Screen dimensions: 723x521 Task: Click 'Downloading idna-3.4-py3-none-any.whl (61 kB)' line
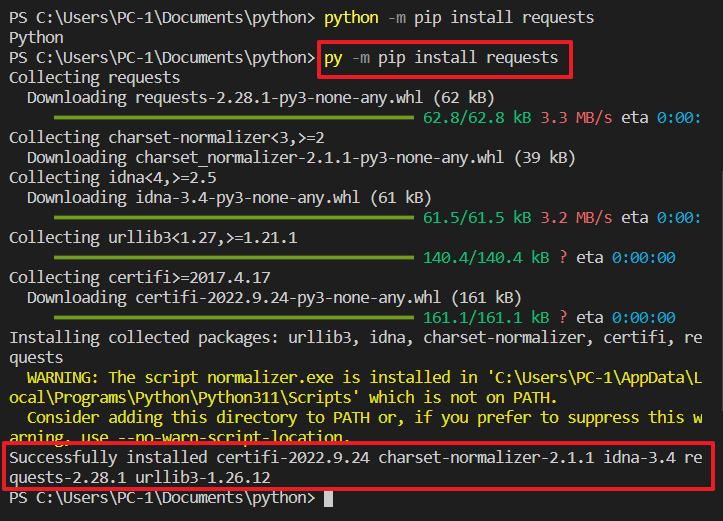pyautogui.click(x=229, y=198)
